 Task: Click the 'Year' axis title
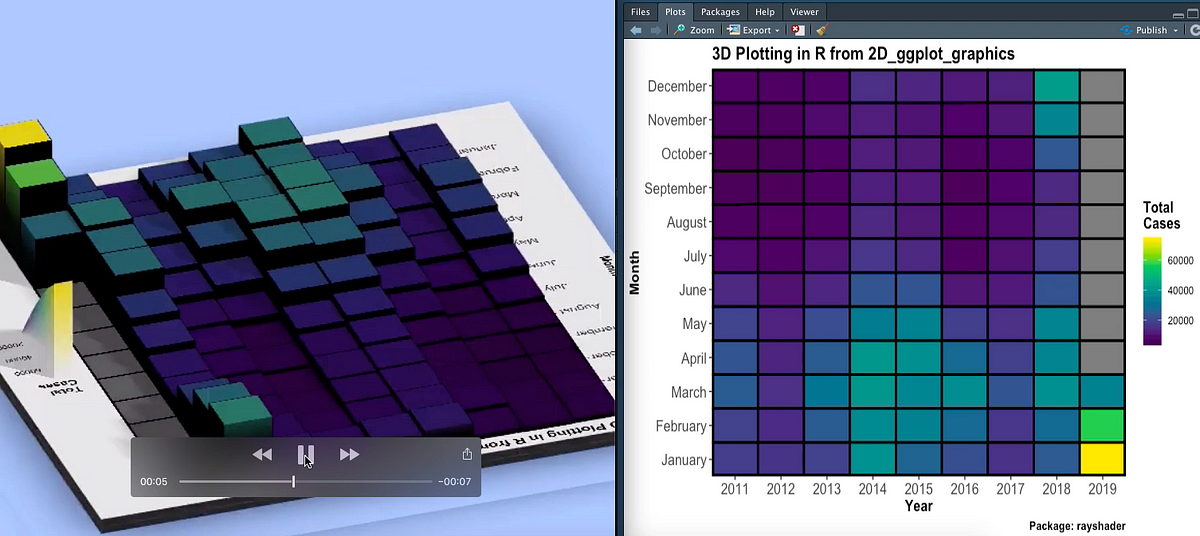coord(918,506)
